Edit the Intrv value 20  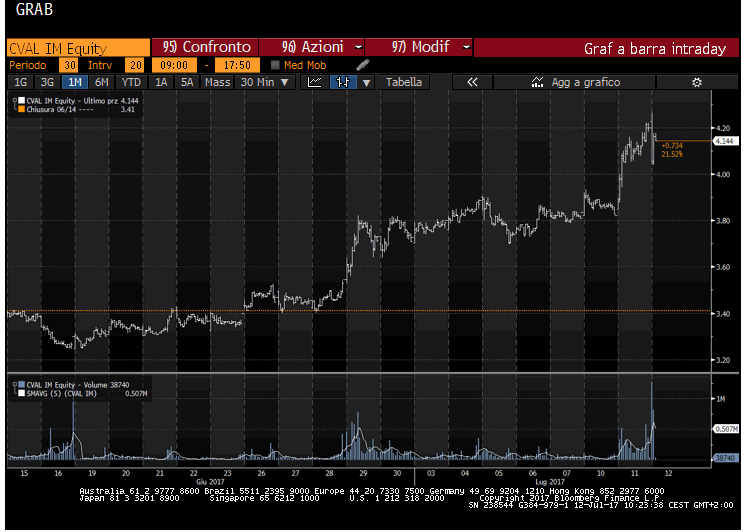136,65
